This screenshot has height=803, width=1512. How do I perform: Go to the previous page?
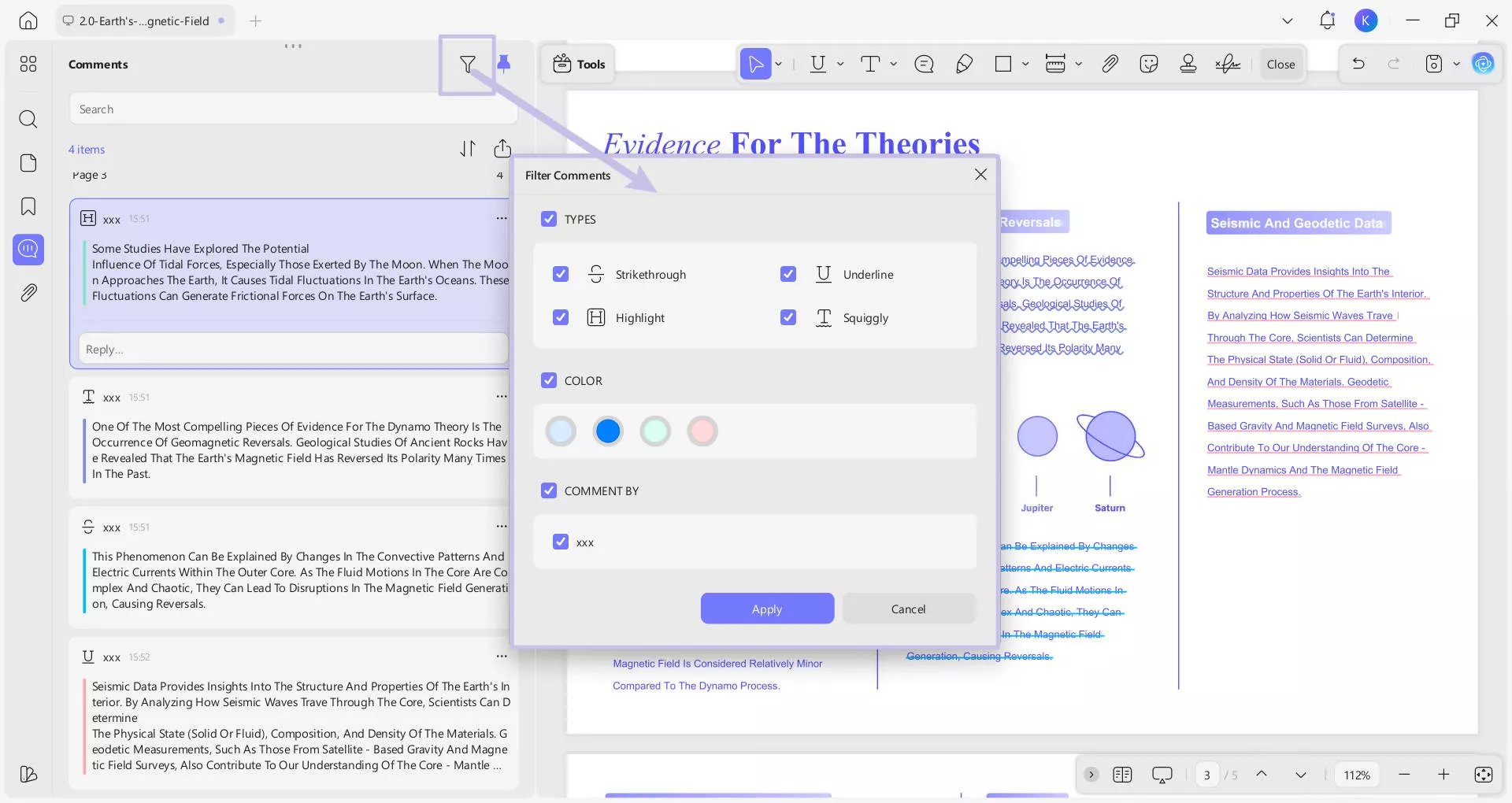[1262, 774]
